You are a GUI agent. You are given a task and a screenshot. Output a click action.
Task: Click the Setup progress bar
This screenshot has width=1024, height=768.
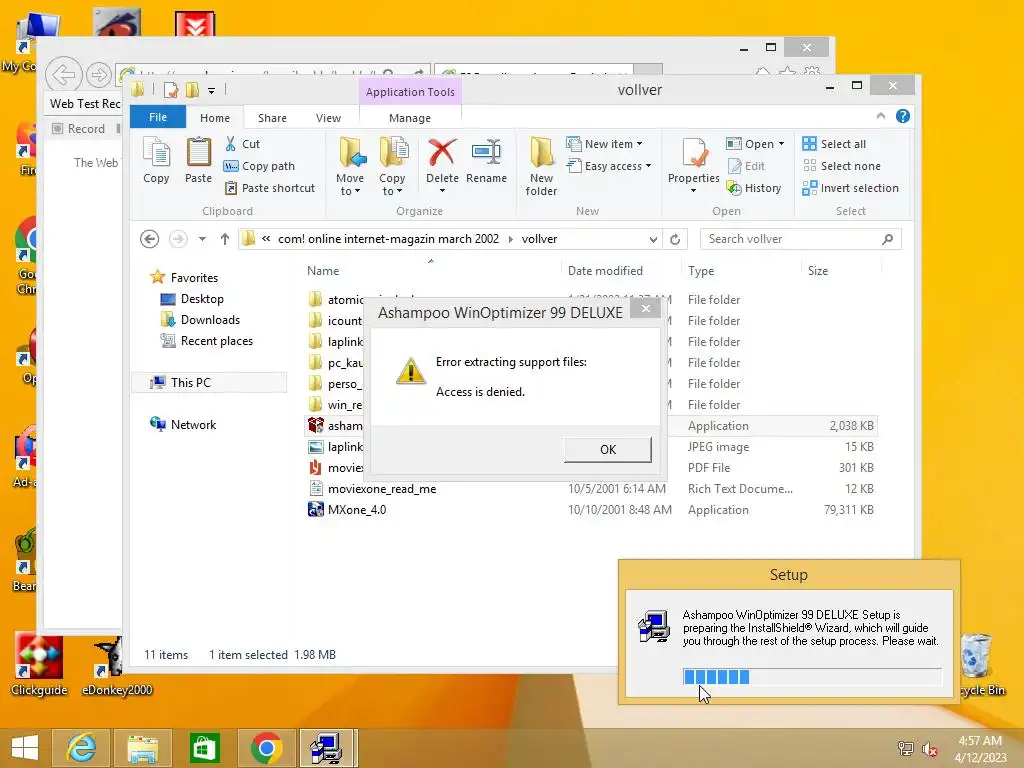tap(812, 677)
